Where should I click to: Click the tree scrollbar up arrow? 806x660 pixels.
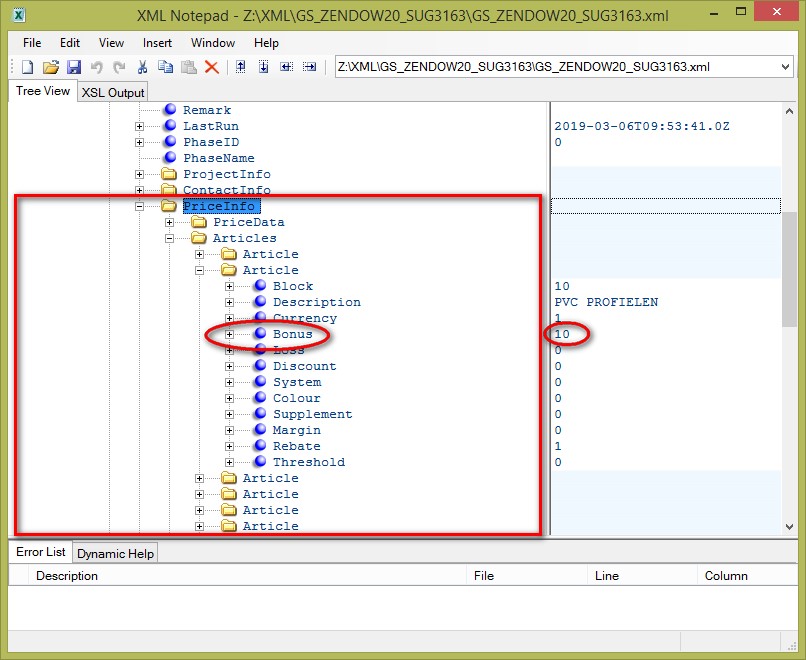[x=790, y=111]
